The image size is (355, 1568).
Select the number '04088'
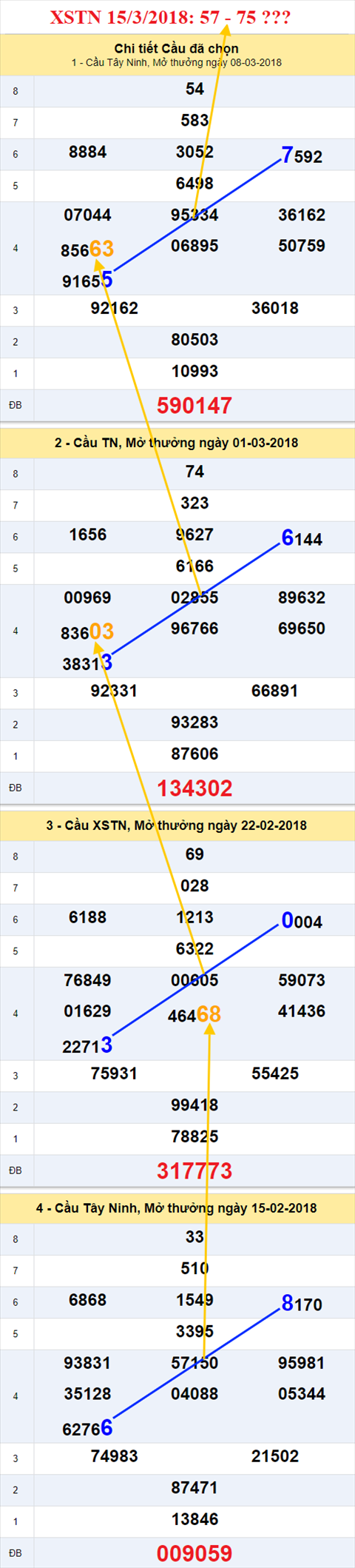195,1394
